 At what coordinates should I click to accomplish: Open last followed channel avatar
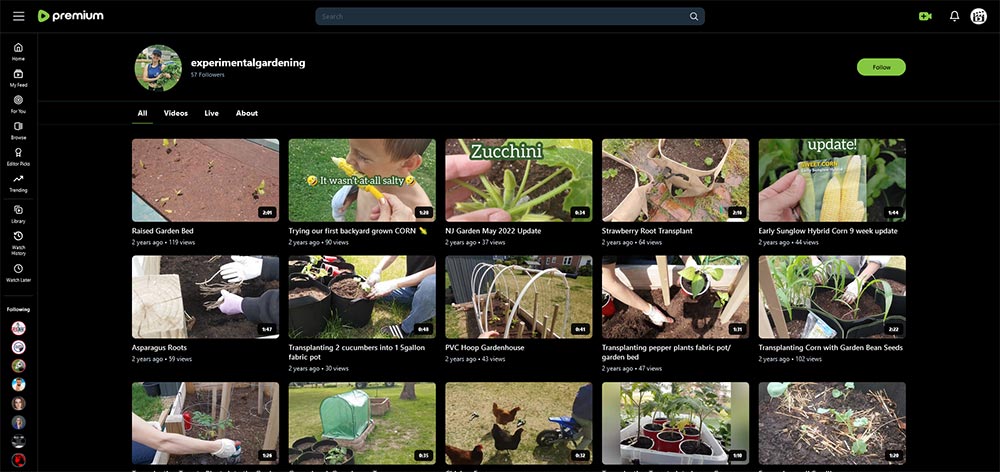tap(18, 460)
